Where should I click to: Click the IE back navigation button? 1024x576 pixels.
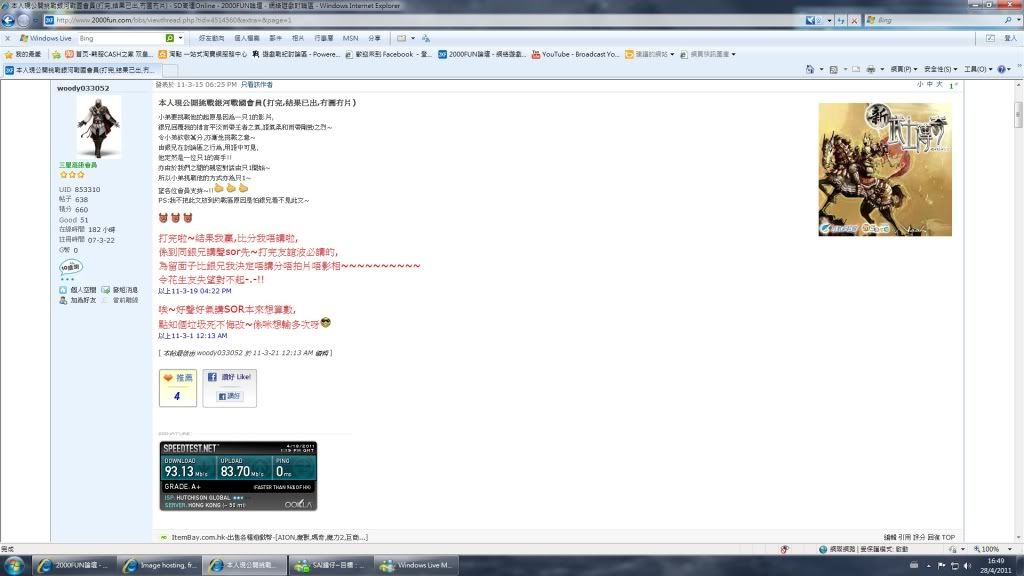[x=12, y=20]
